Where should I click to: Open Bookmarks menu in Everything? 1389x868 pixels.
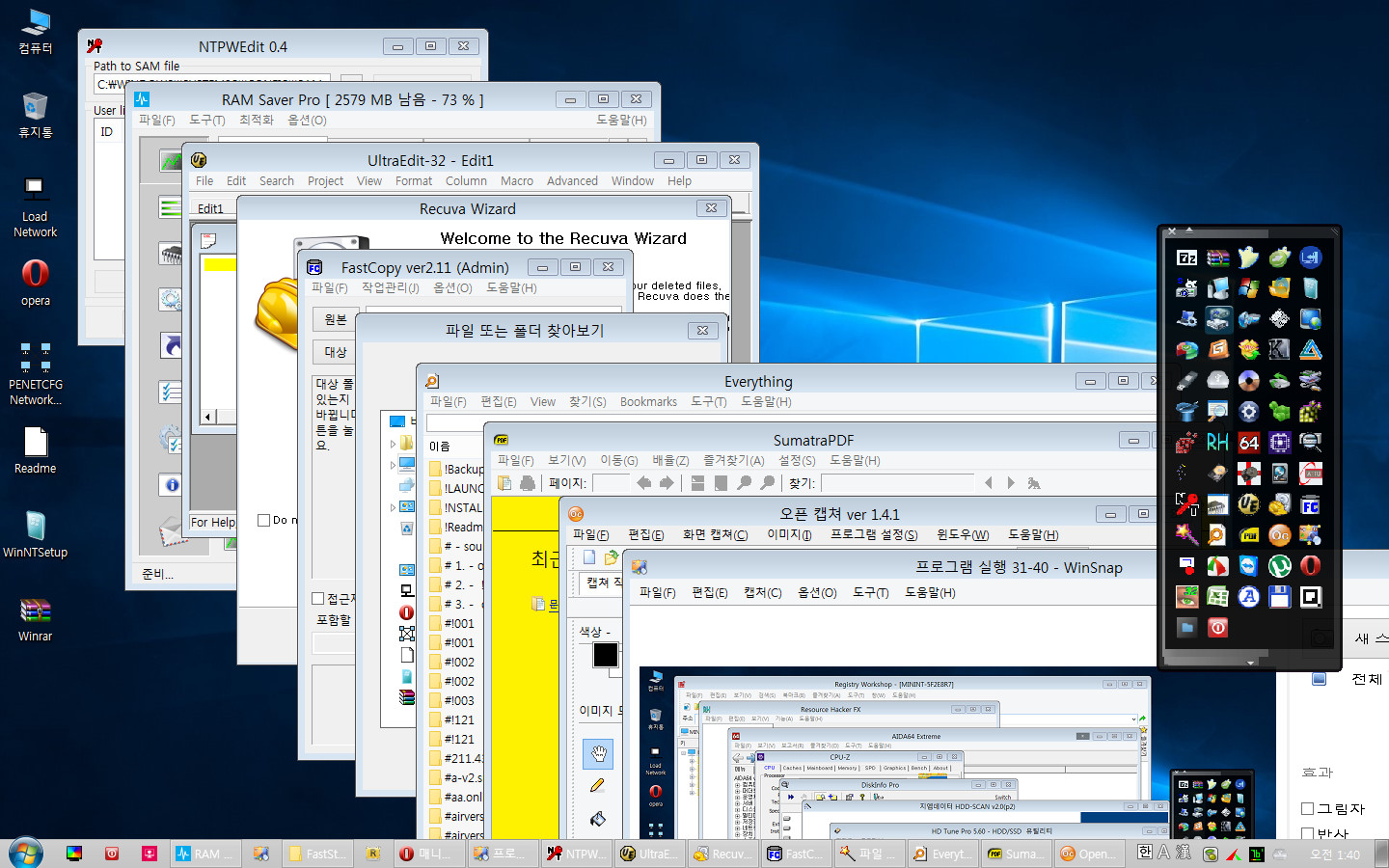[648, 402]
